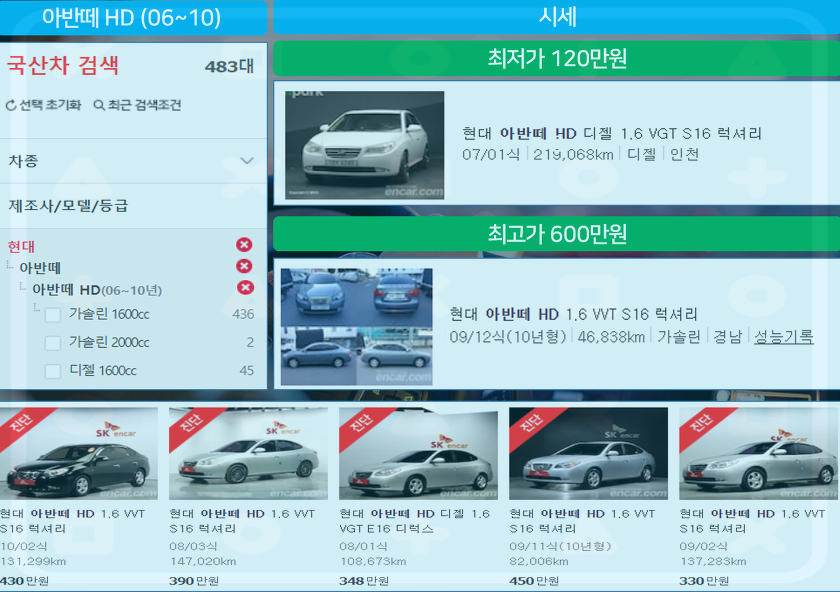Image resolution: width=840 pixels, height=592 pixels.
Task: Click the 450만원 price text
Action: tap(534, 581)
